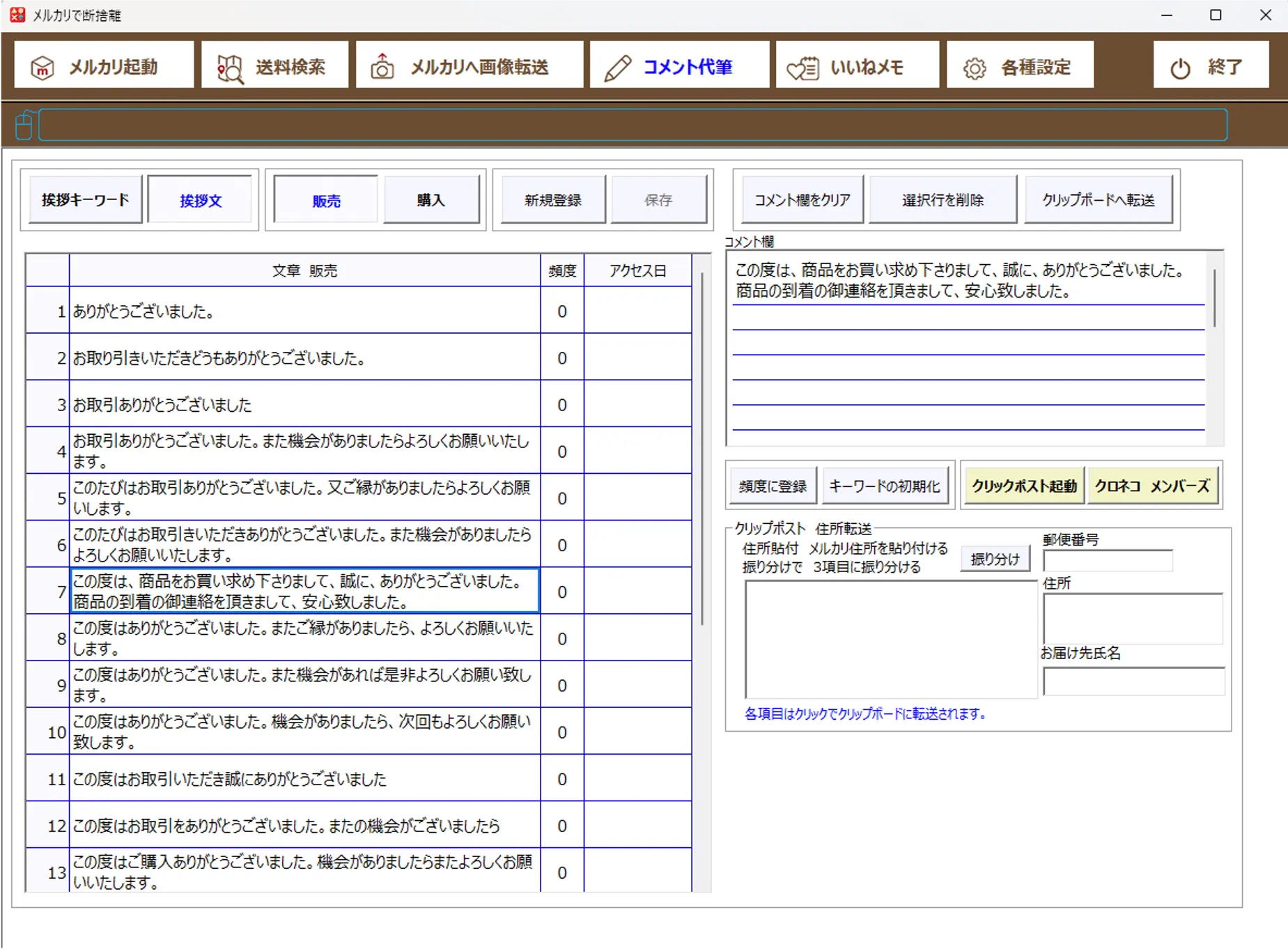Click inside the 郵便番号 input field
The image size is (1288, 949).
click(x=1107, y=560)
